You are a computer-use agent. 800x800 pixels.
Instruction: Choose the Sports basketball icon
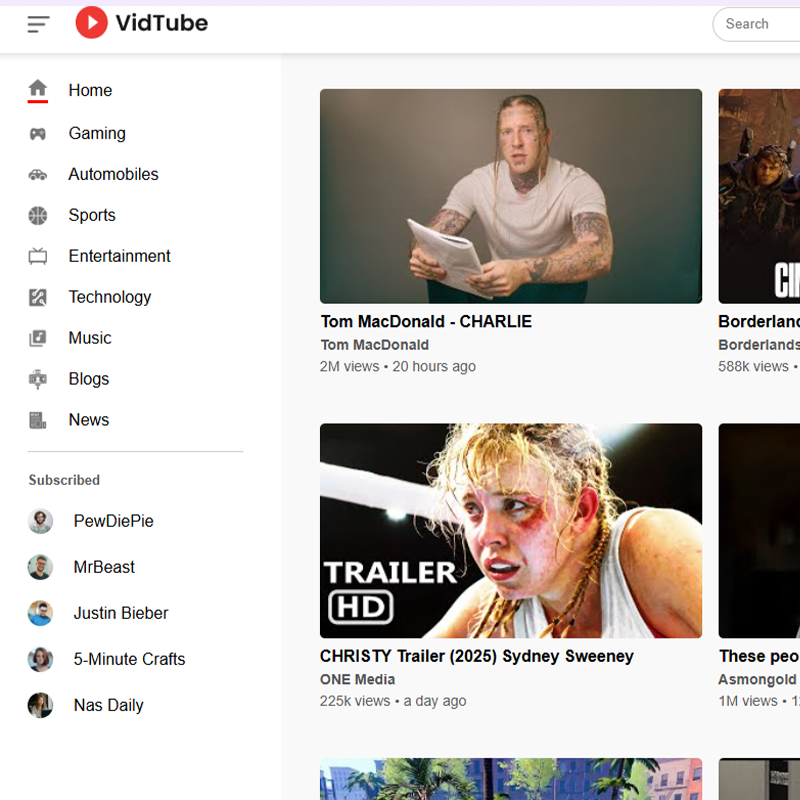tap(38, 215)
